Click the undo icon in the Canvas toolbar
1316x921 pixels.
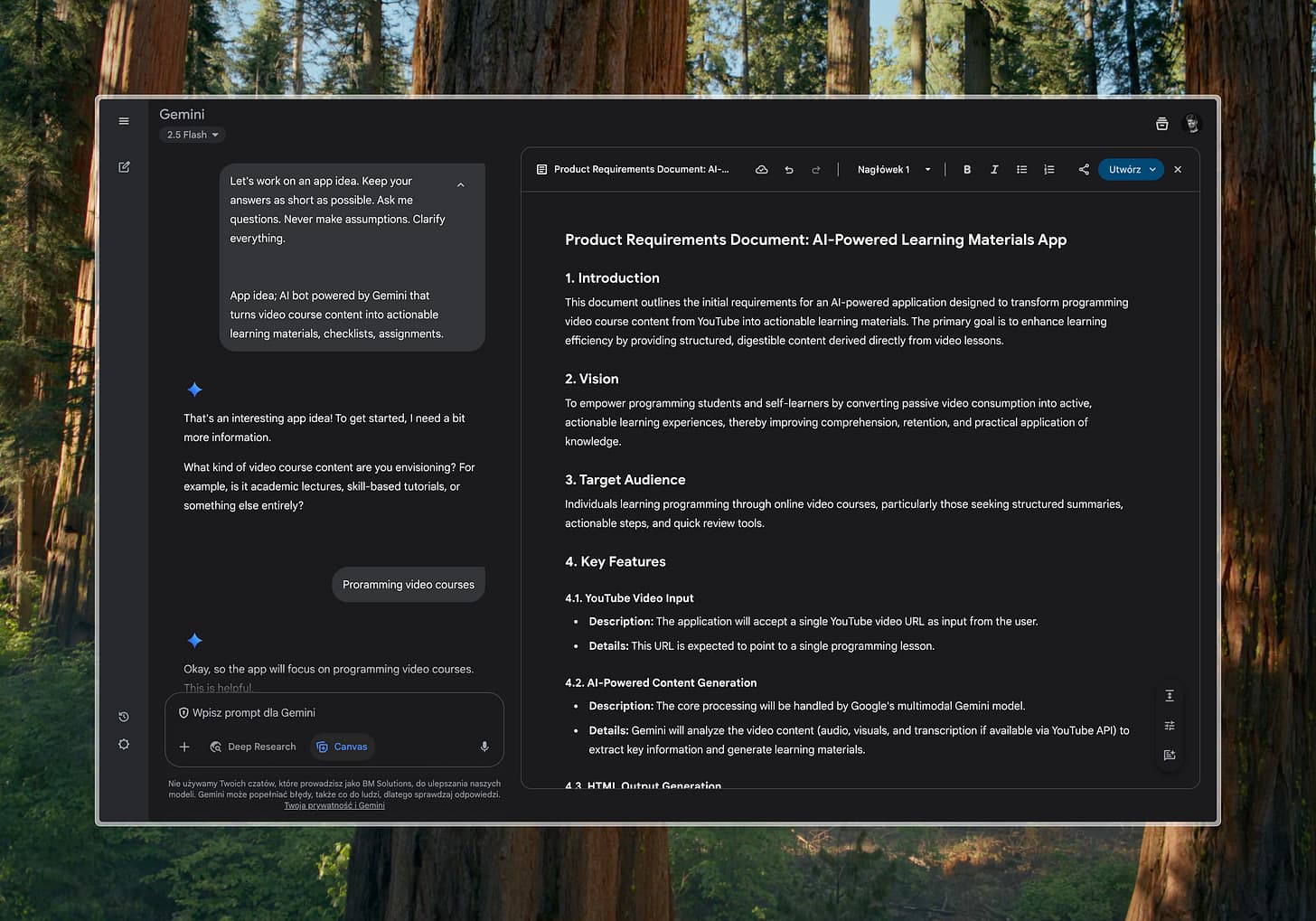click(x=788, y=169)
